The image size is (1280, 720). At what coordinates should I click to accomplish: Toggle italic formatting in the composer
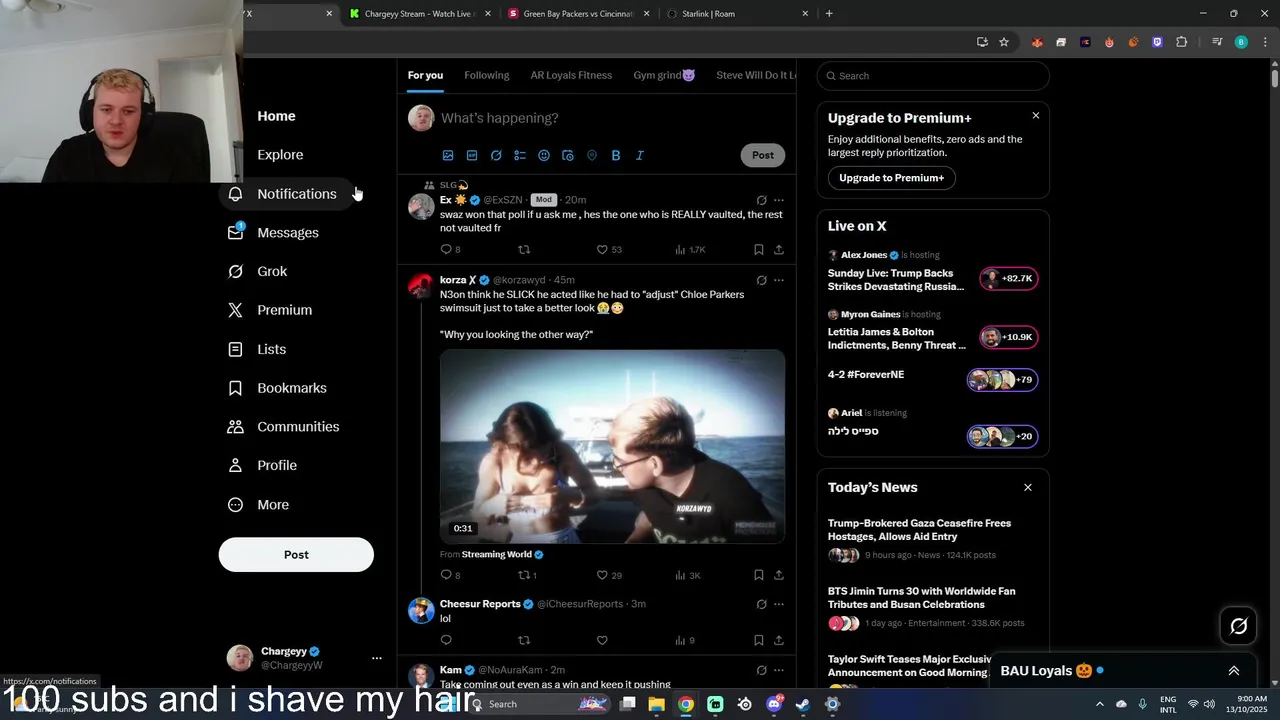tap(640, 155)
